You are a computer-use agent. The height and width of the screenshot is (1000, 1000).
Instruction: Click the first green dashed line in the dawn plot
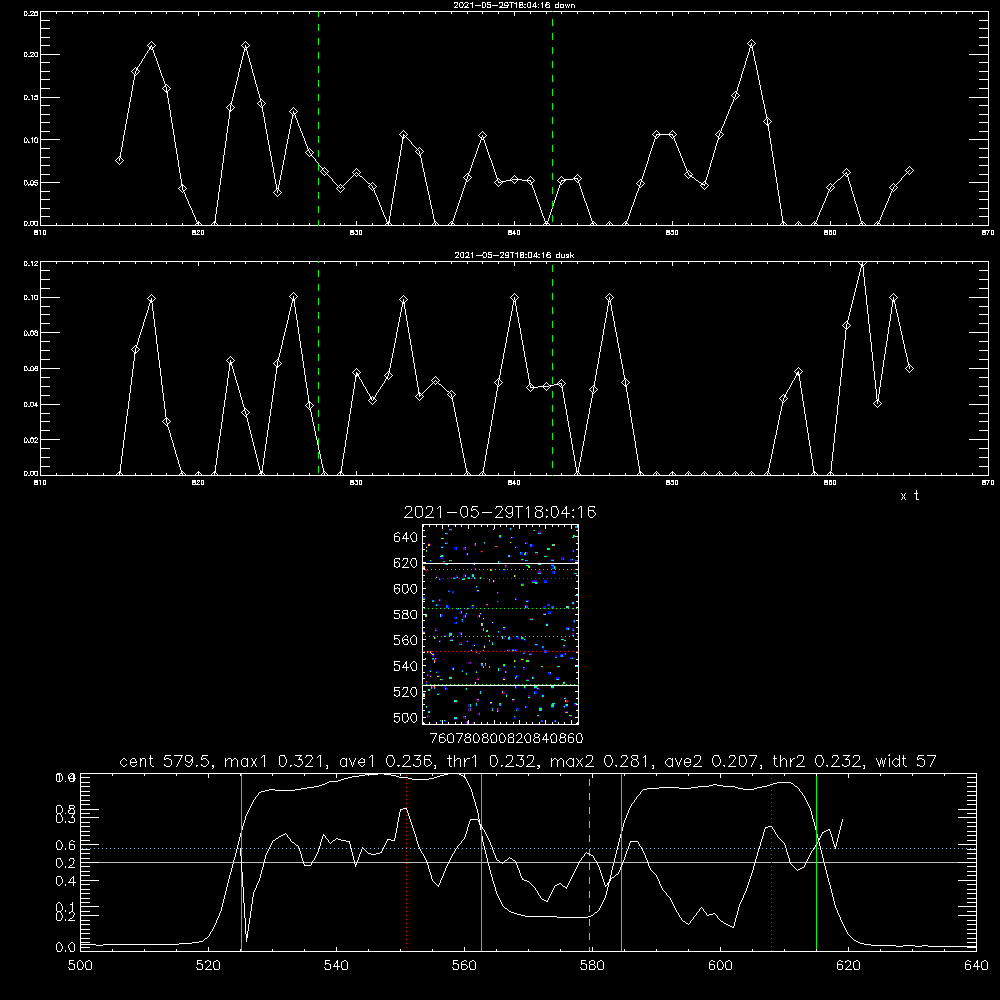click(319, 118)
